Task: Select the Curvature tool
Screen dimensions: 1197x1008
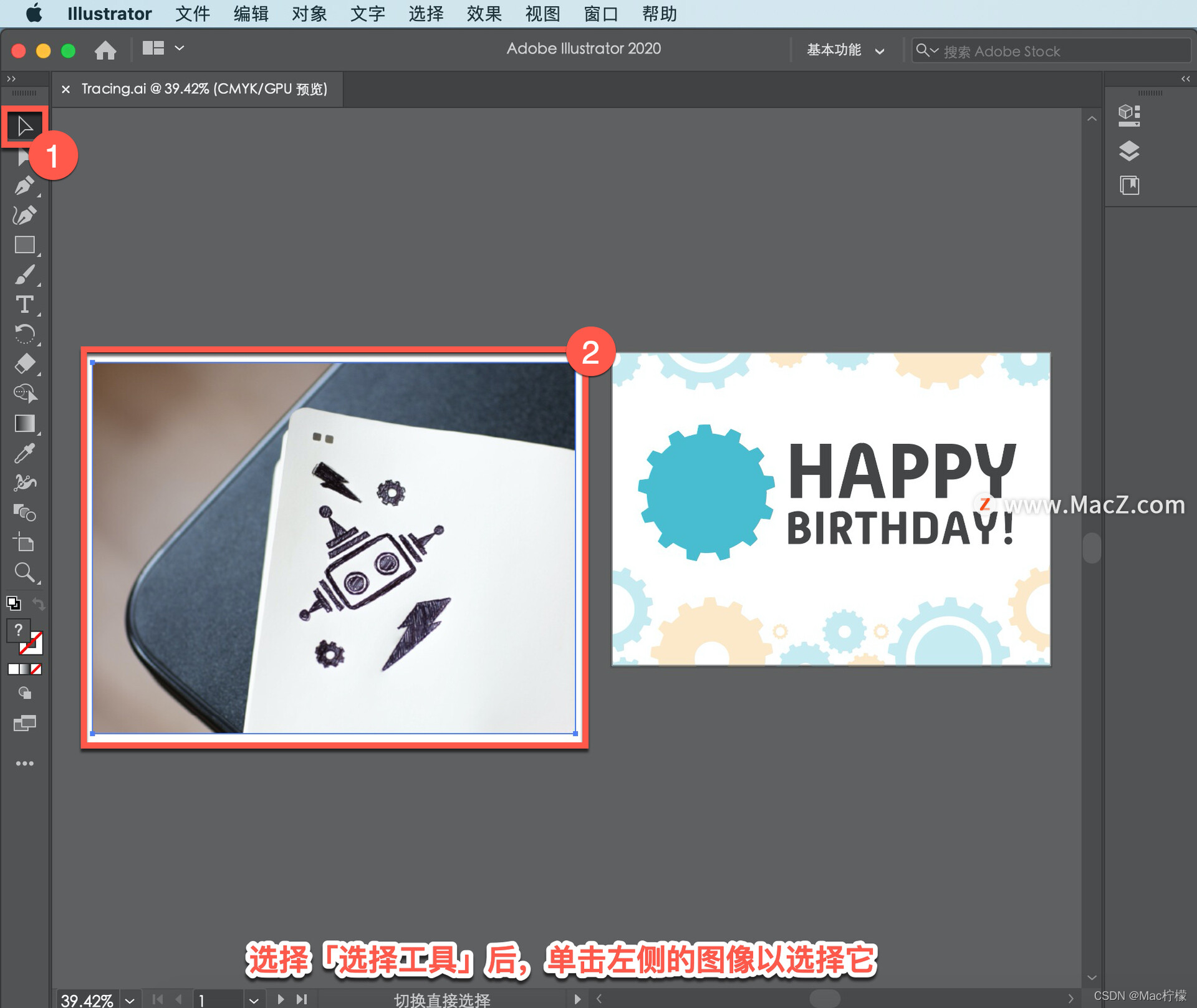Action: coord(24,215)
